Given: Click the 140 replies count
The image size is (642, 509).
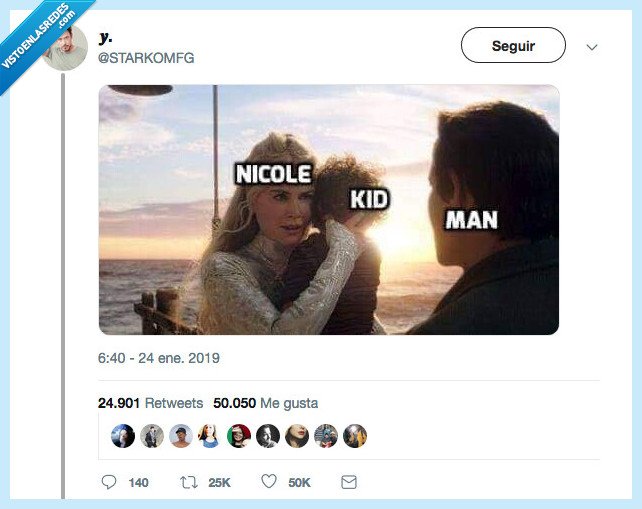Looking at the screenshot, I should [x=138, y=483].
